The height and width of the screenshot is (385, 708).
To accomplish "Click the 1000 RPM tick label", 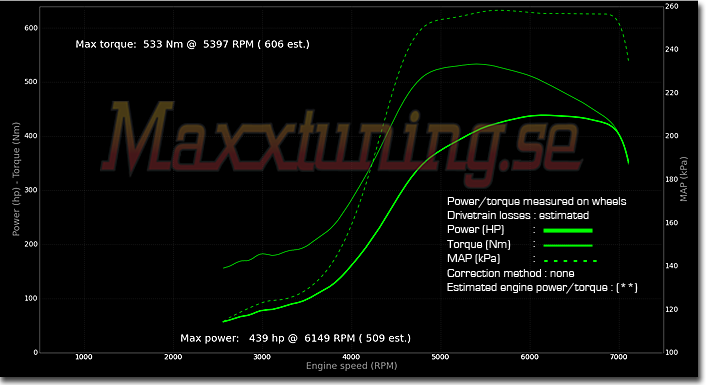I will (x=84, y=357).
